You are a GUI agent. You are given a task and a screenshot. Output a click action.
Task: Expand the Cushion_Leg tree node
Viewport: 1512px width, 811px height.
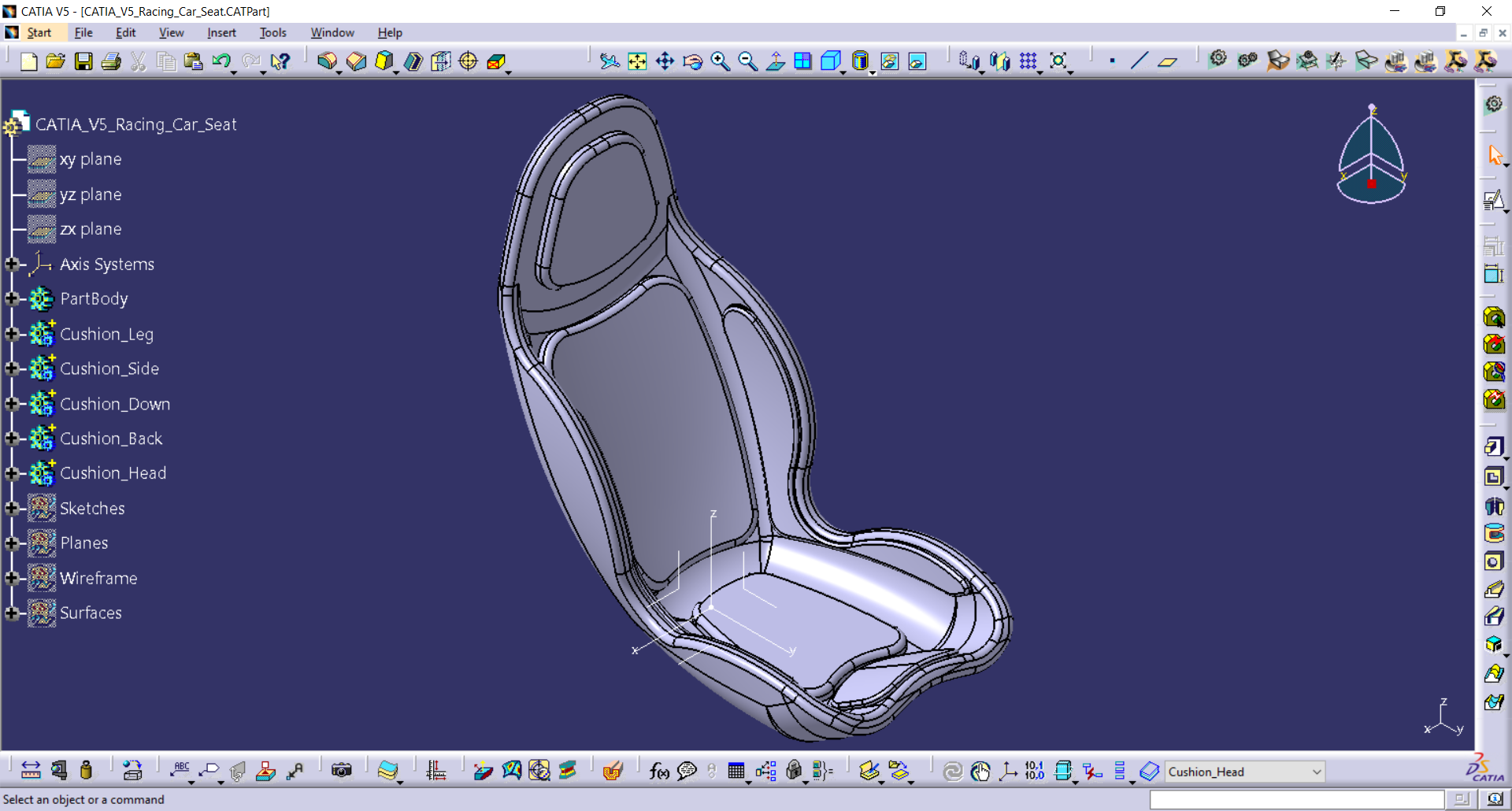point(12,334)
